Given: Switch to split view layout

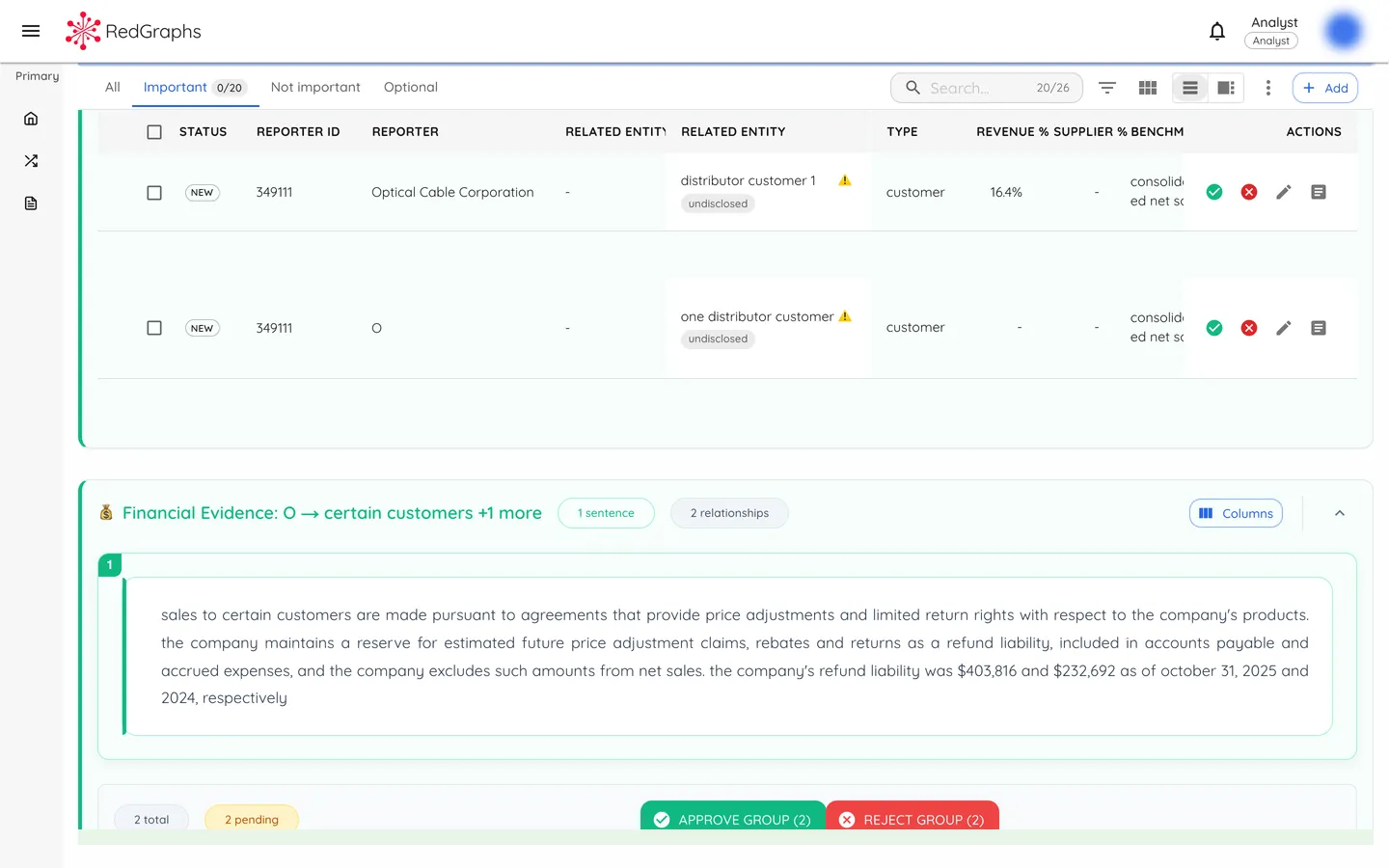Looking at the screenshot, I should pos(1226,87).
